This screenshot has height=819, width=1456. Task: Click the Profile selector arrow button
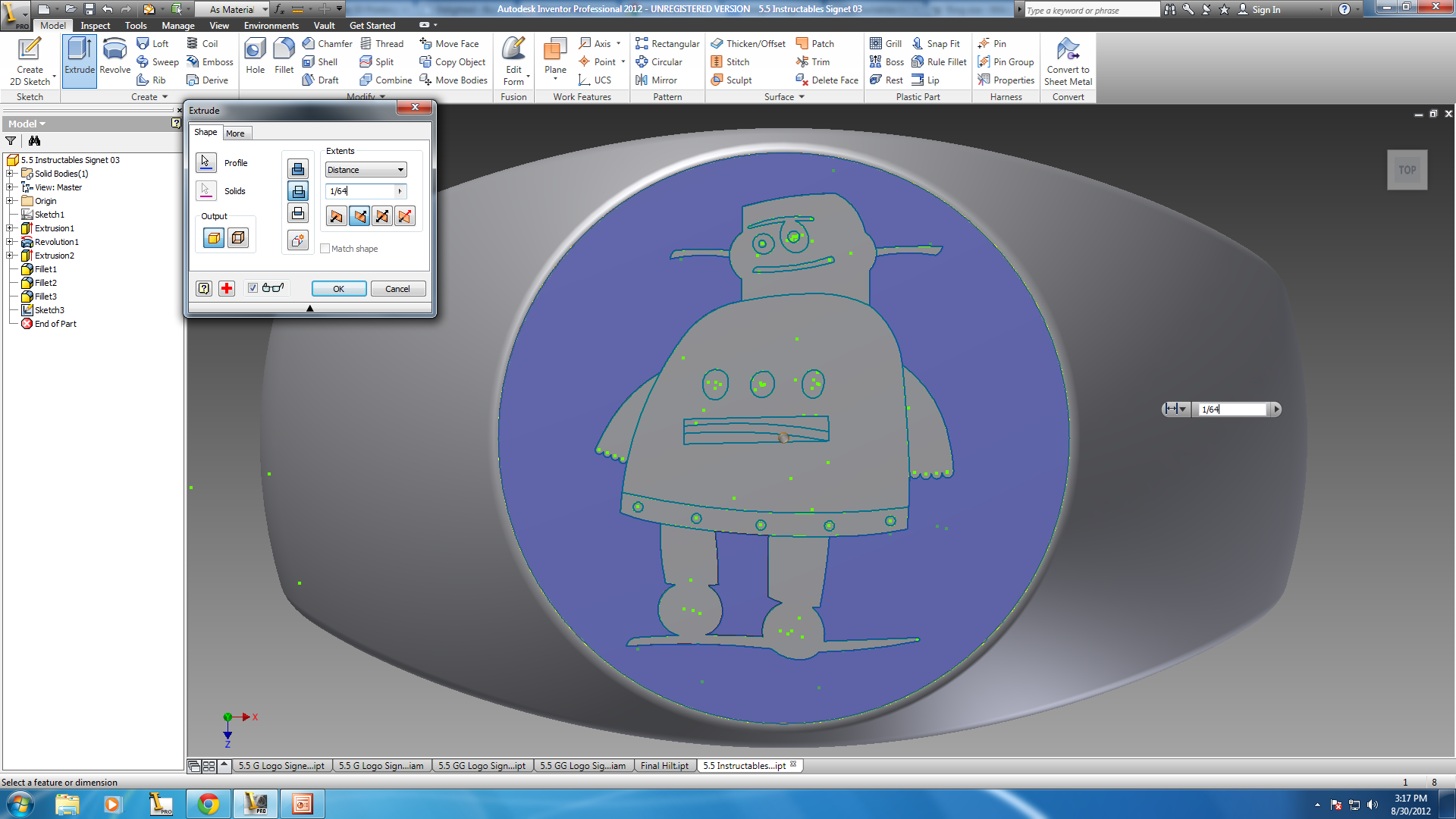point(206,162)
